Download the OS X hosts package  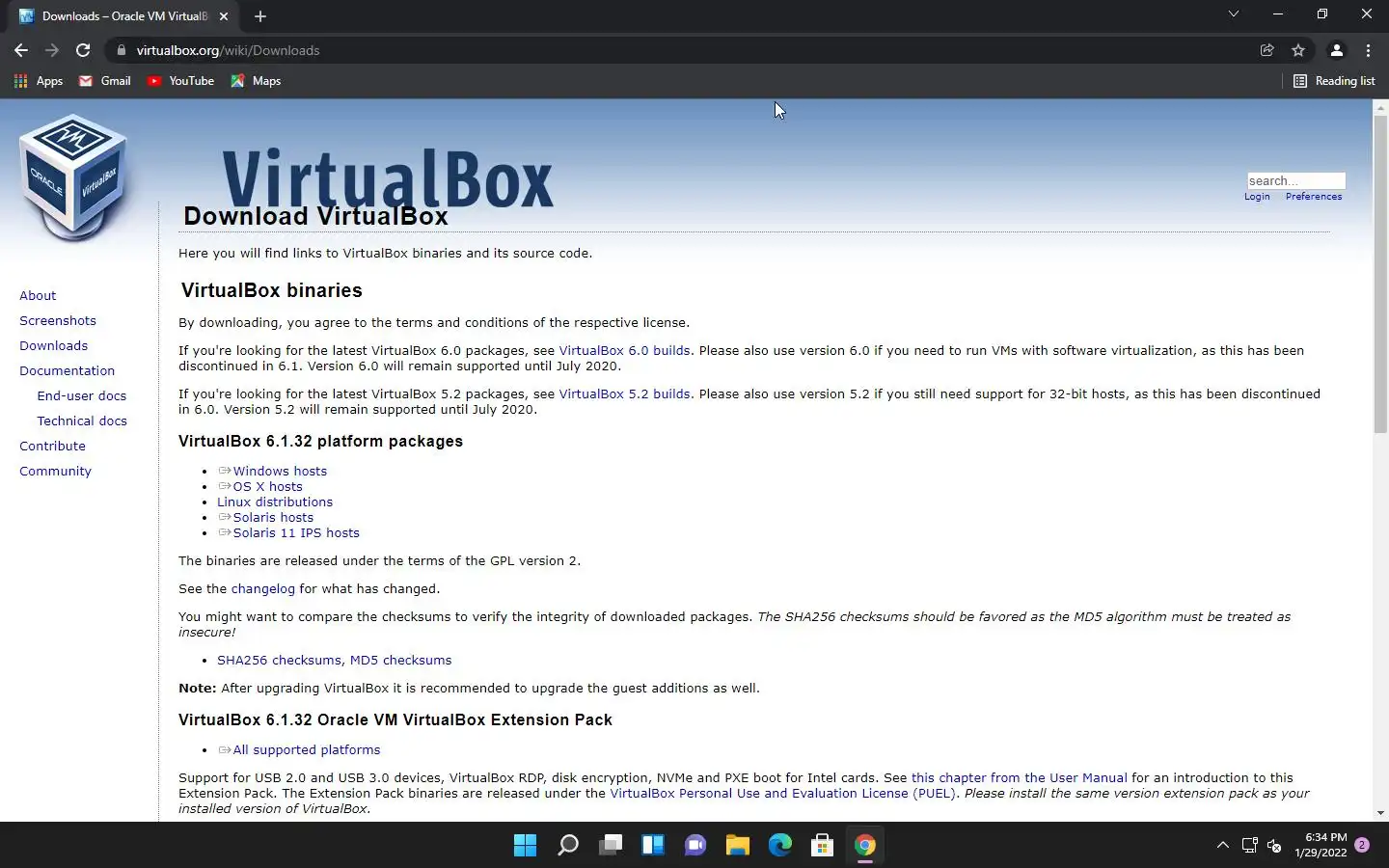click(267, 487)
